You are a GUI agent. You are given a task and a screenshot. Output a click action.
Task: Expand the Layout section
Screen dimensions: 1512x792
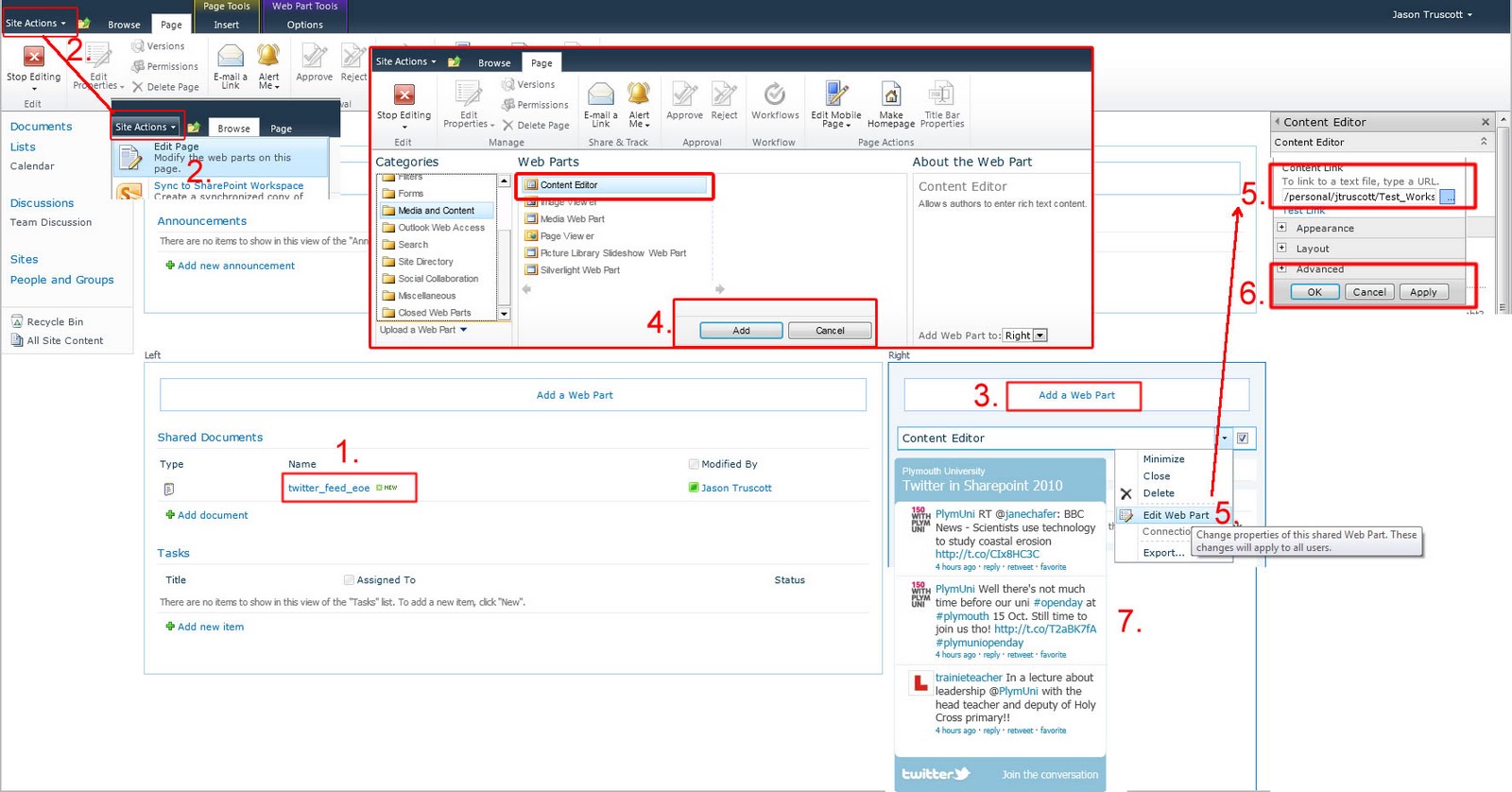tap(1281, 248)
